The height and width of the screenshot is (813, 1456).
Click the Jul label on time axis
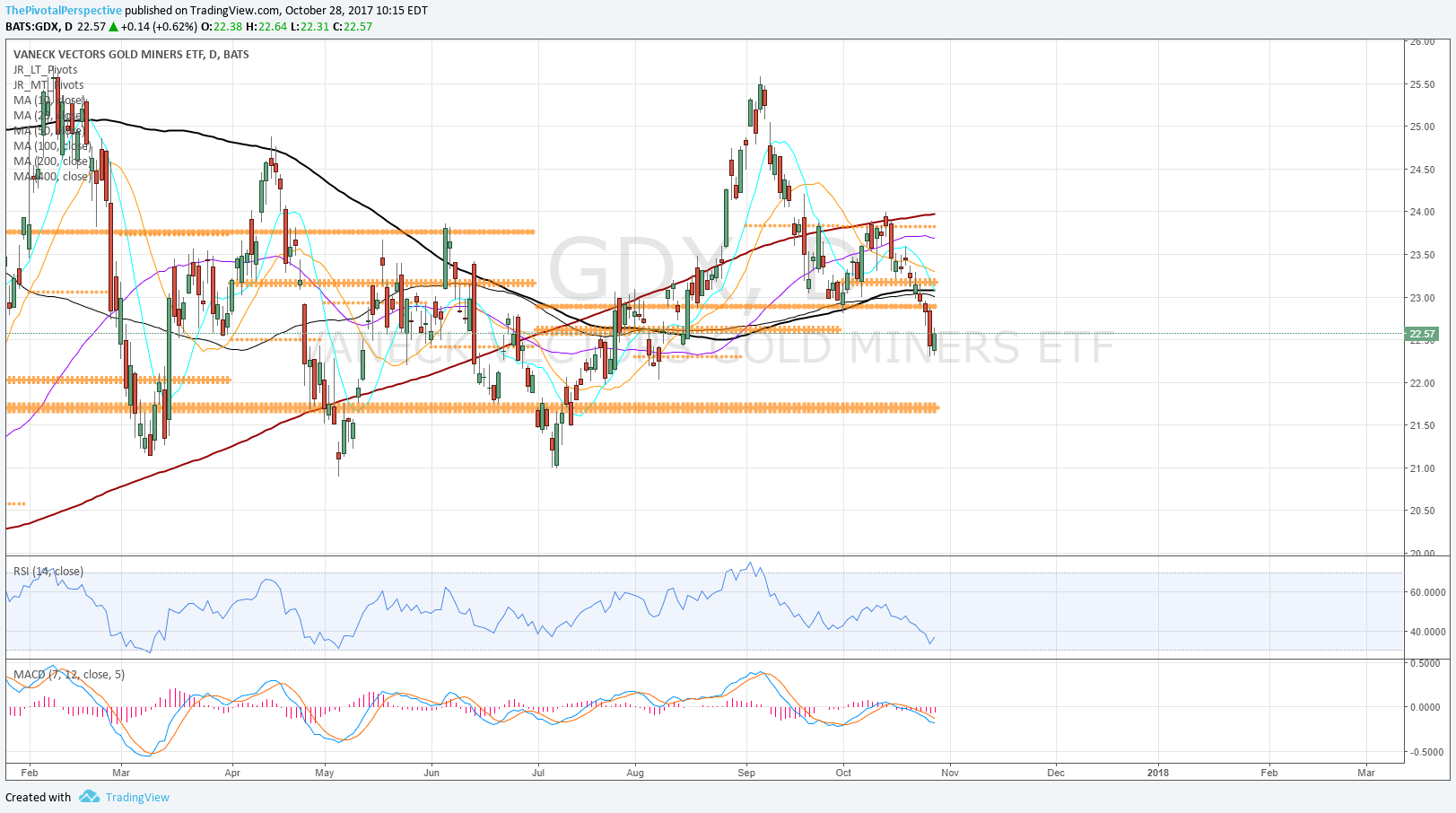538,772
